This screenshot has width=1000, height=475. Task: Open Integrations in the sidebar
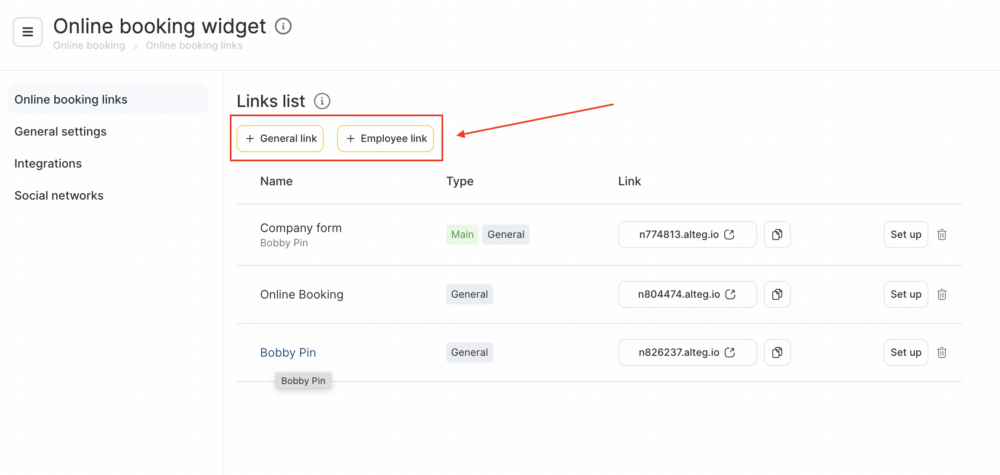click(x=48, y=163)
